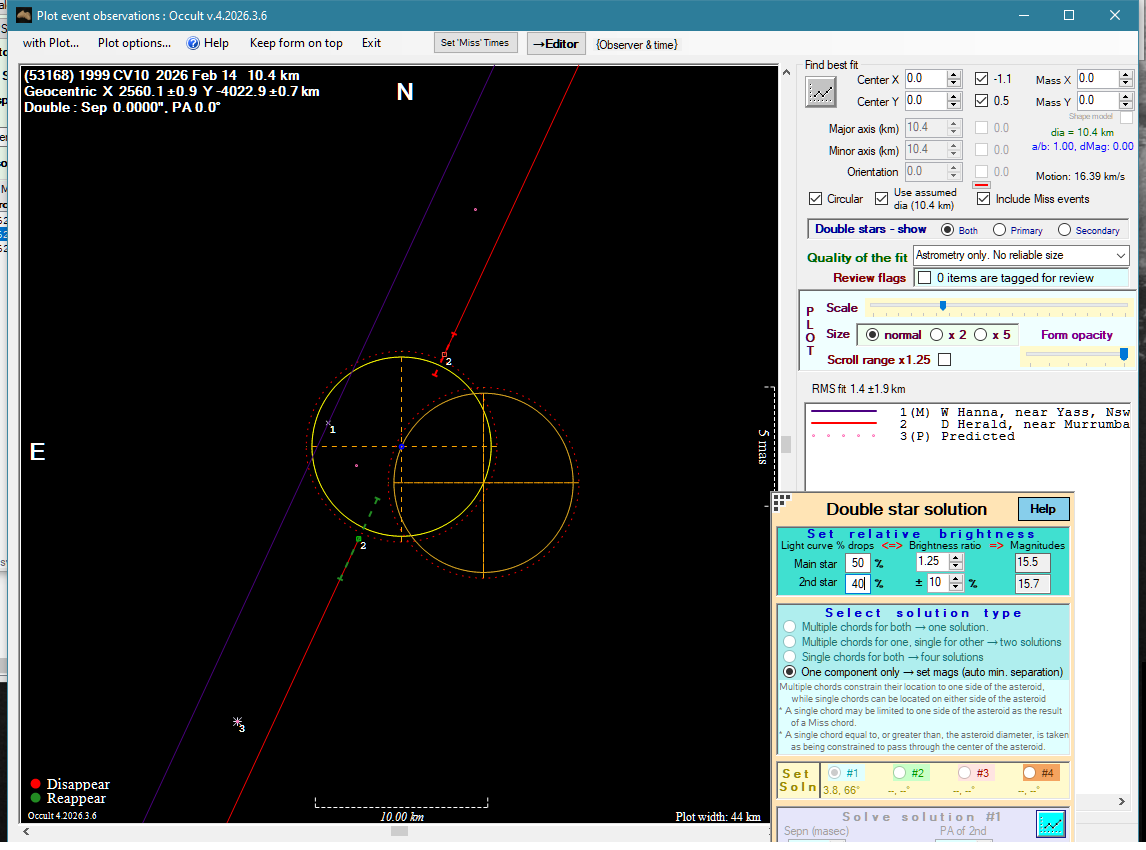Click the →Editor button
1146x850 pixels.
(556, 44)
